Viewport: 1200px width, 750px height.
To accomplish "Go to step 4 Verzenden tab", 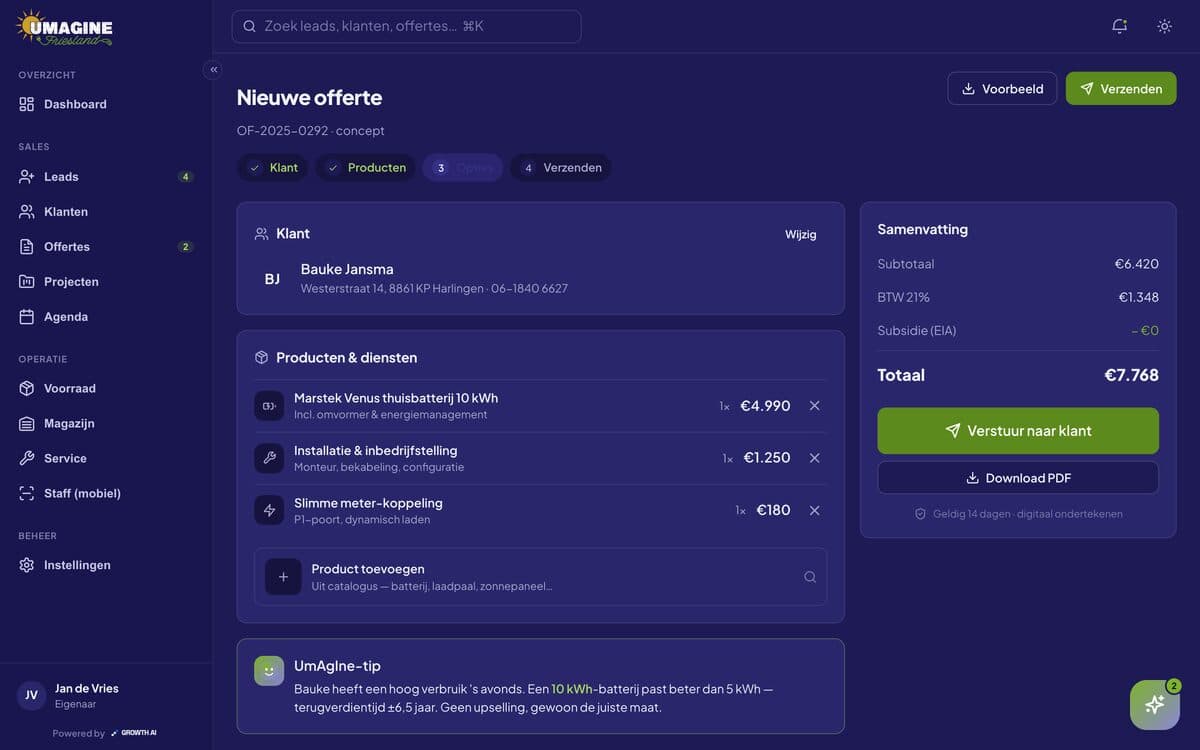I will point(561,167).
